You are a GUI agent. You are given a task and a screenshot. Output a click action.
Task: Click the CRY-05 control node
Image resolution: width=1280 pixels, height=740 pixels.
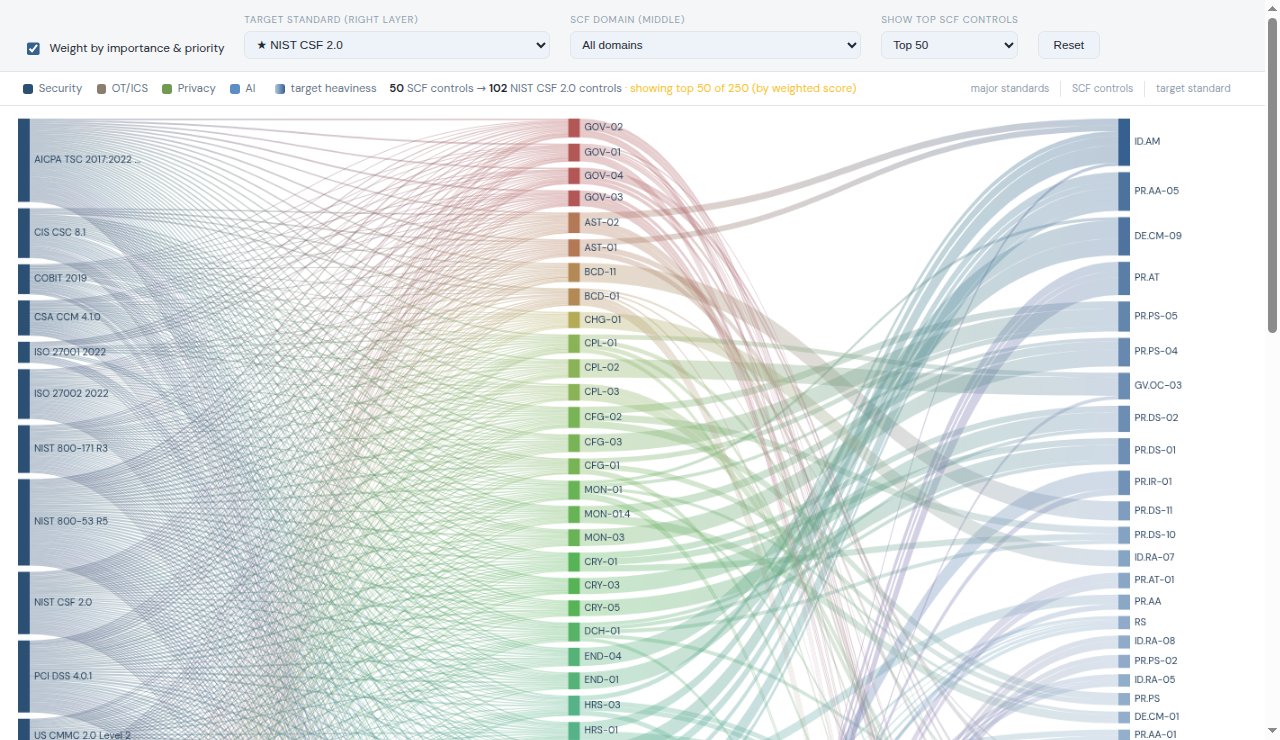tap(574, 608)
